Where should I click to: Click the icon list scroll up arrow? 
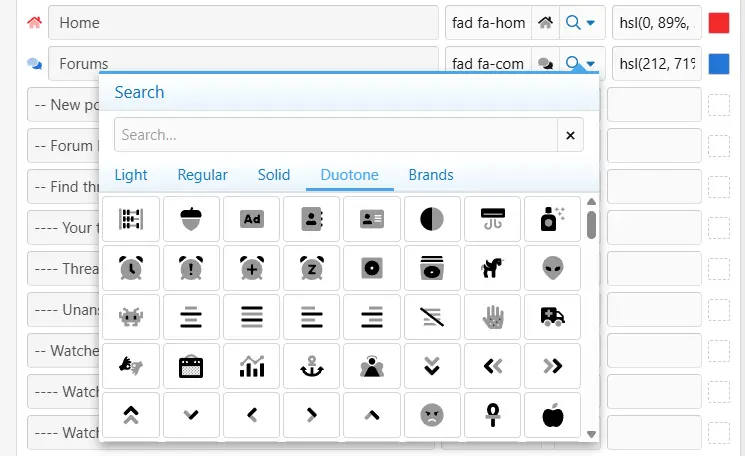(x=591, y=202)
